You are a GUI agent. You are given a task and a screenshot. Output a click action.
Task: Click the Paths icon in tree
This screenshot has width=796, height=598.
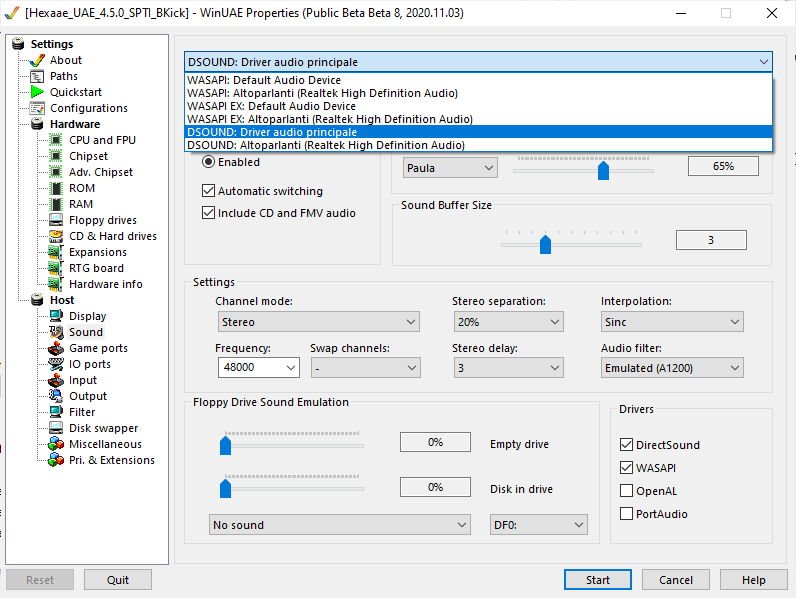[37, 77]
